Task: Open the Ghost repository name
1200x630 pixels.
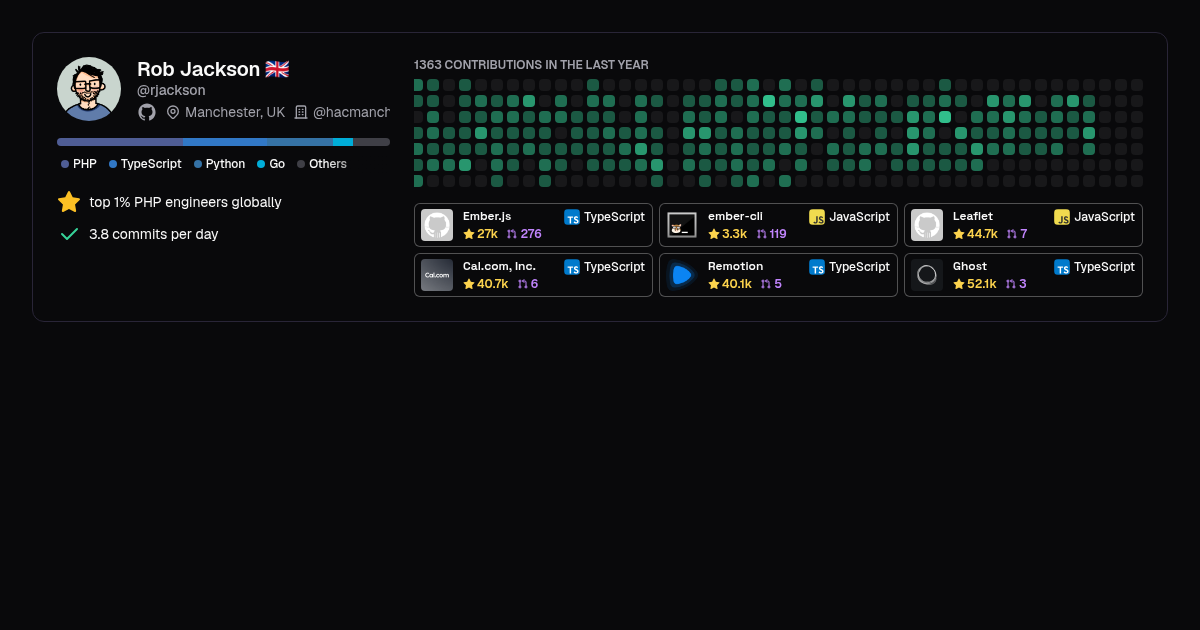Action: pos(970,266)
